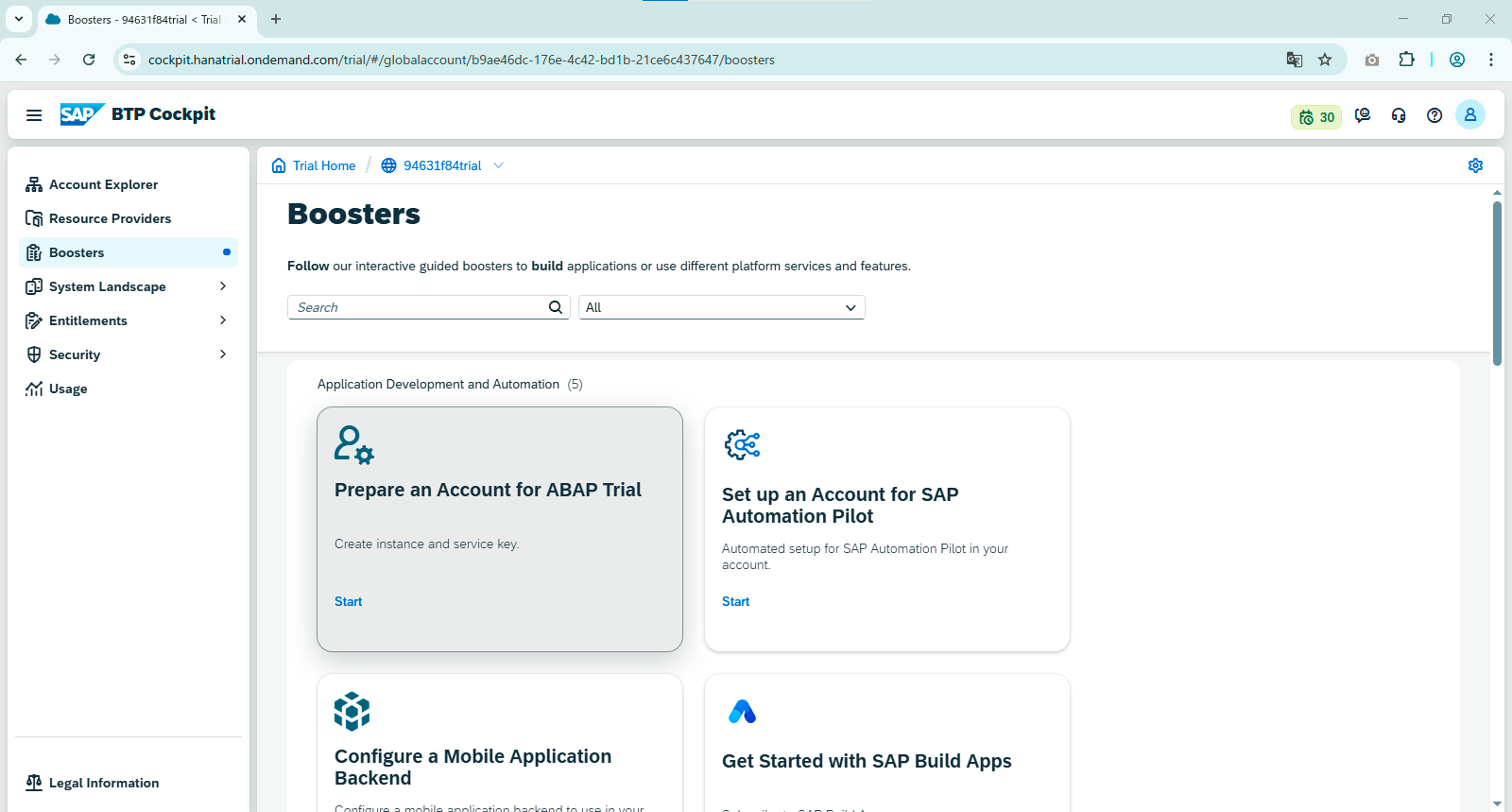Open the user profile avatar
Viewport: 1512px width, 812px height.
coord(1470,114)
